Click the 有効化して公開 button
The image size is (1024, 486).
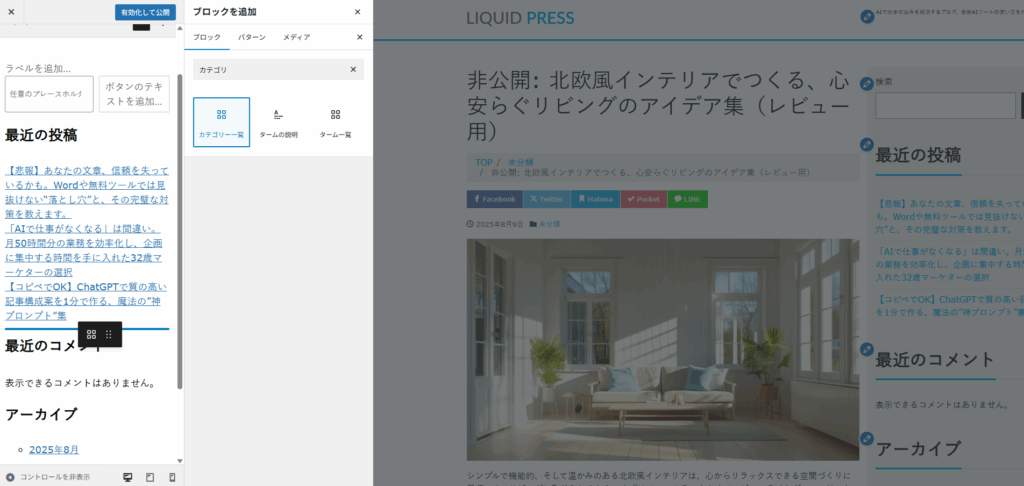(145, 12)
